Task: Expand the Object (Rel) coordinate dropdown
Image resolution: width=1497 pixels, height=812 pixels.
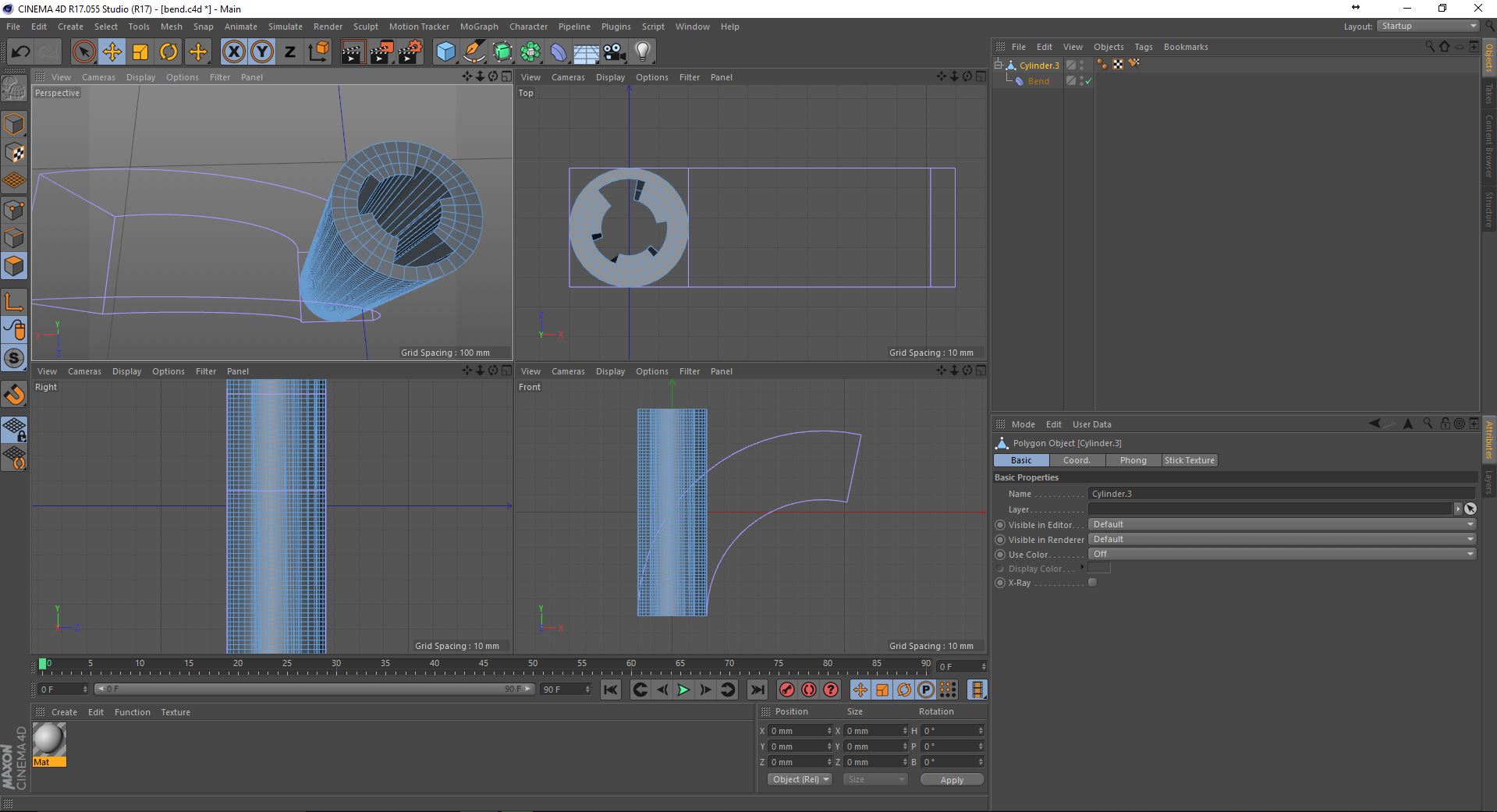Action: (800, 779)
